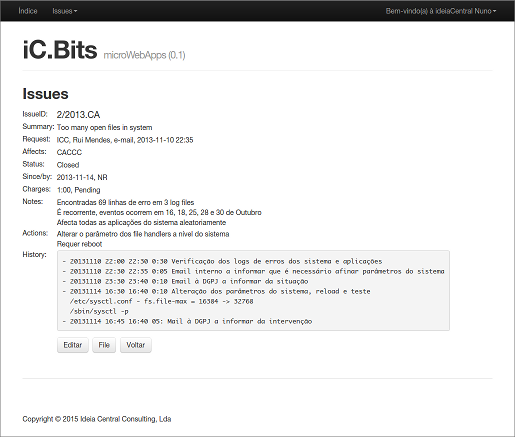This screenshot has width=515, height=437.
Task: Click the History label
Action: (x=34, y=254)
